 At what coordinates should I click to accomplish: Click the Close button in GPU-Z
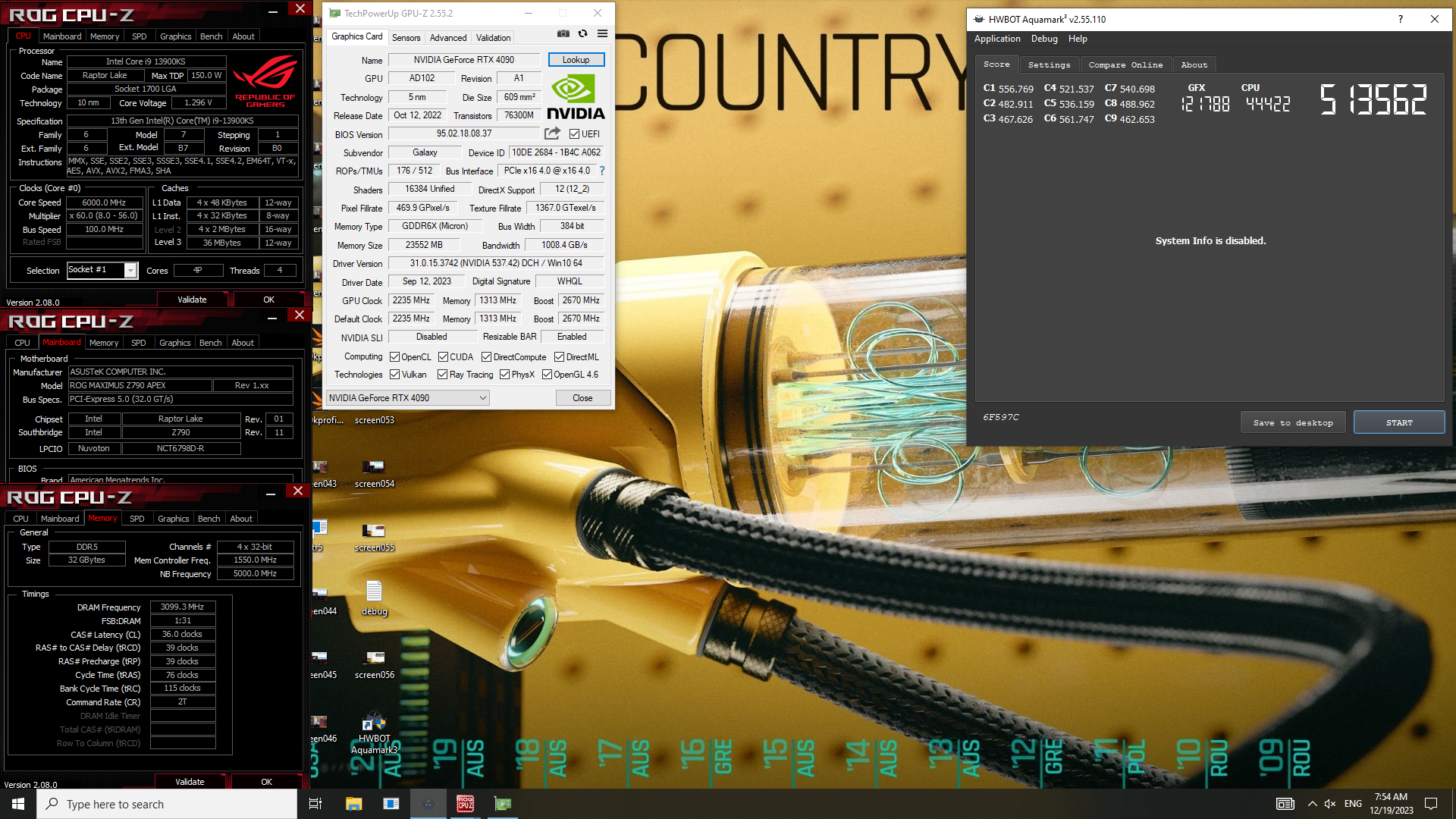click(x=582, y=398)
